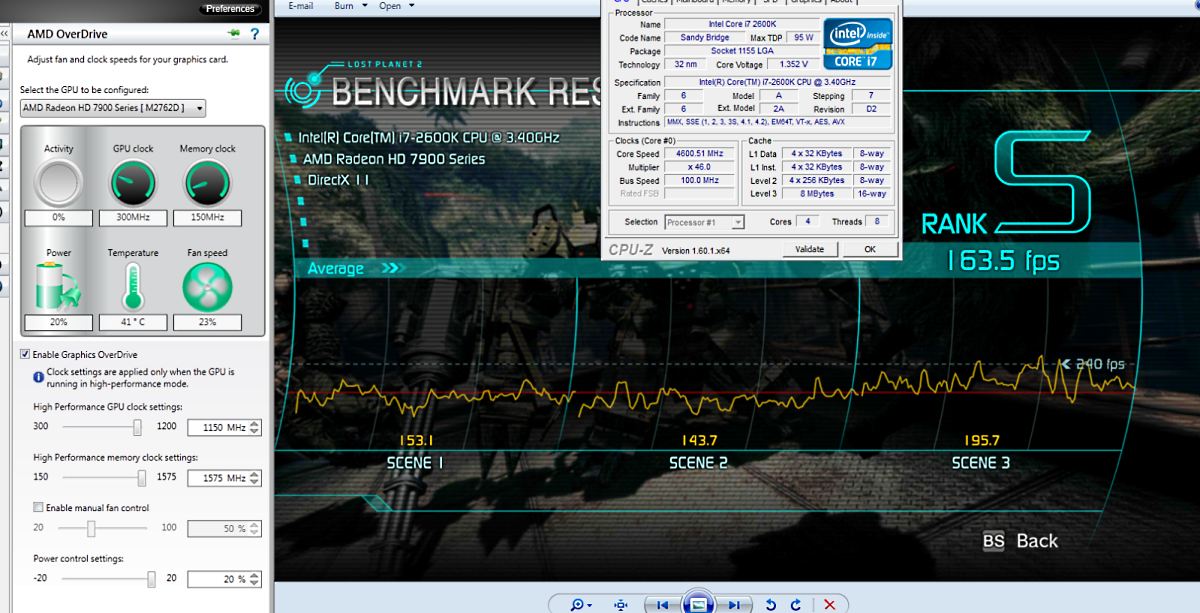1200x613 pixels.
Task: Click Back in the benchmark results
Action: (x=1037, y=541)
